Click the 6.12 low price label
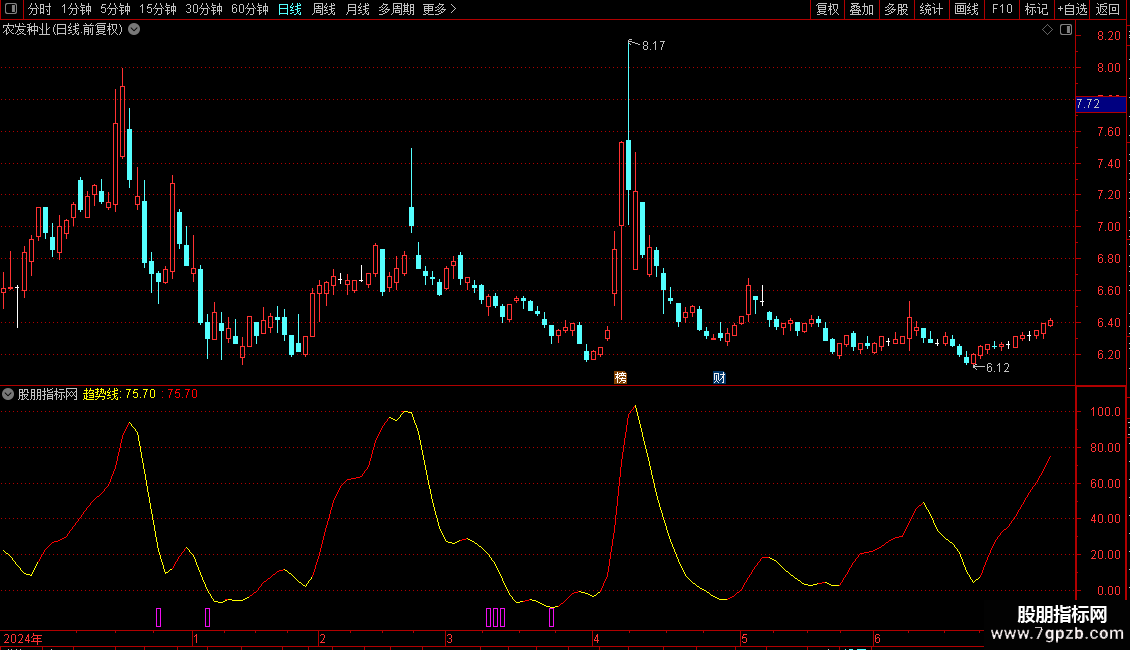Viewport: 1130px width, 650px height. [998, 368]
